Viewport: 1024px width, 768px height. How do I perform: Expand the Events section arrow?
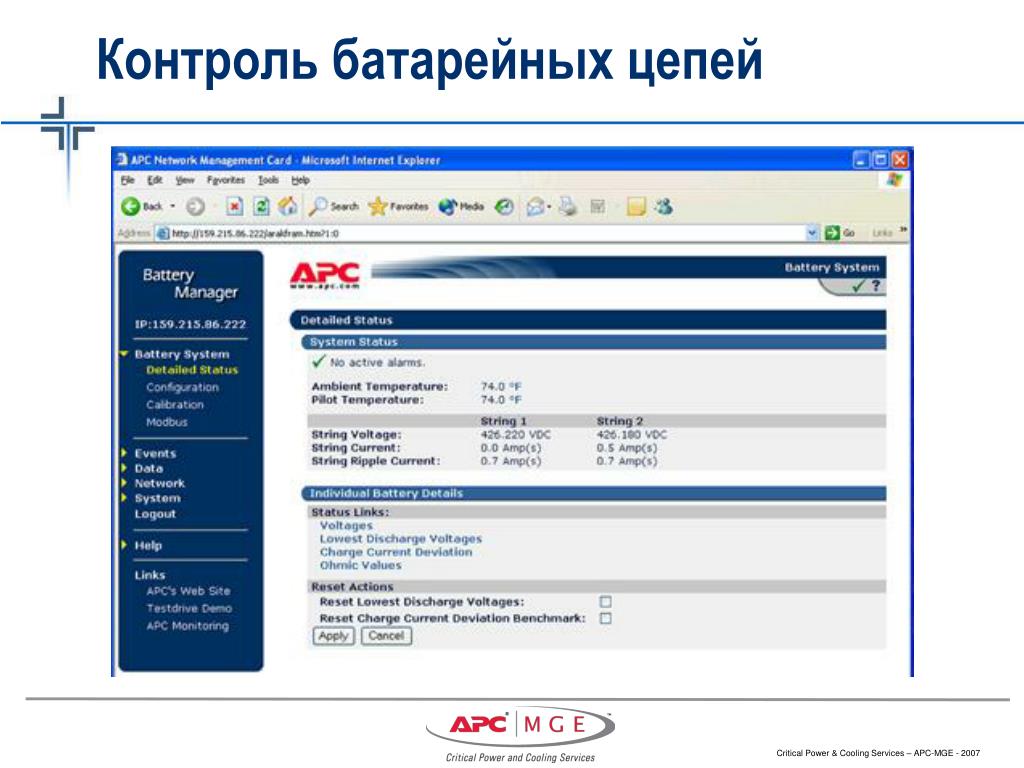[x=123, y=453]
